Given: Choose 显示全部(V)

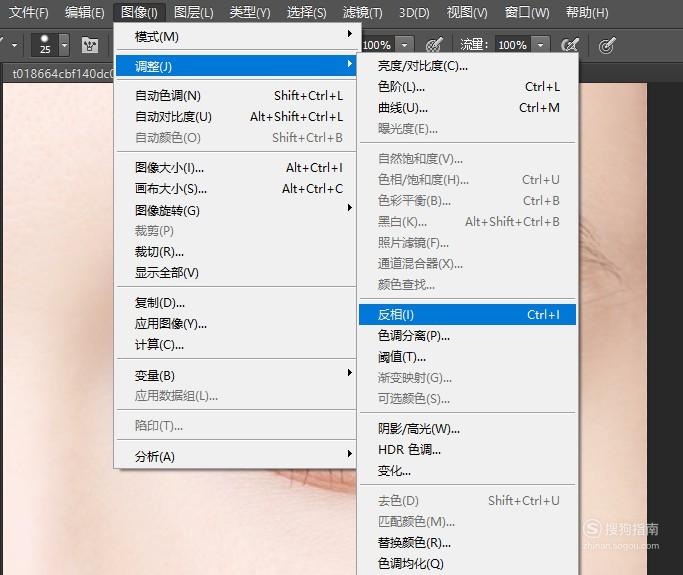Looking at the screenshot, I should [x=236, y=272].
